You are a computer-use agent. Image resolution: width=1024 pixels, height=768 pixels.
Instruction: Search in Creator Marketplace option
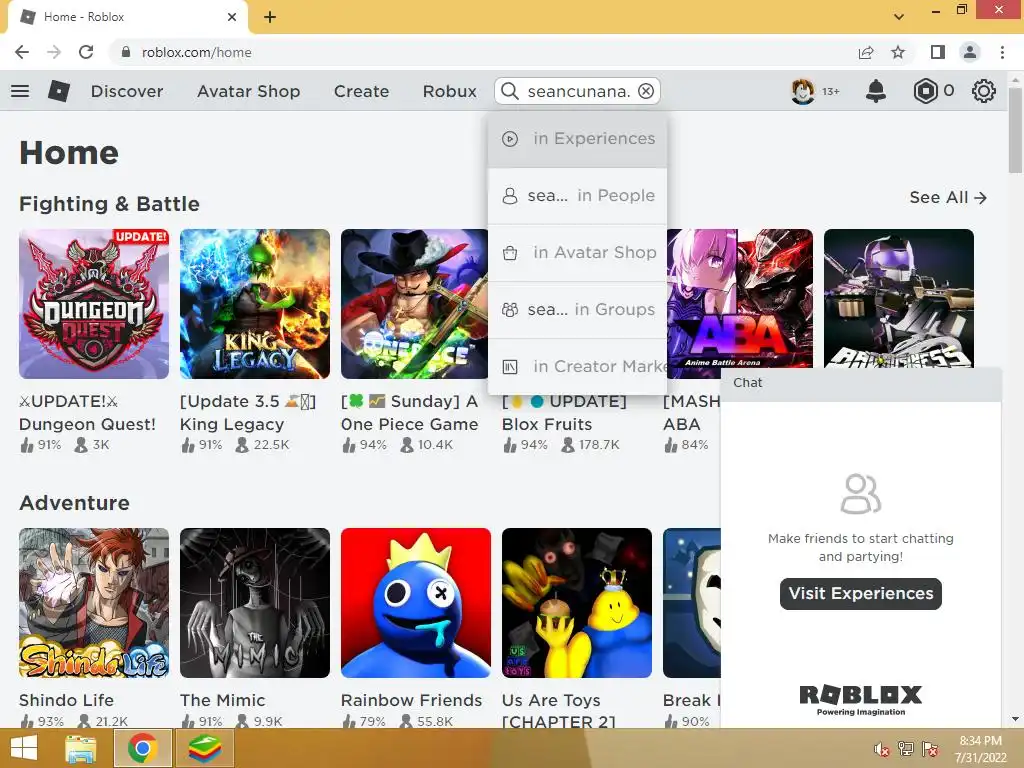(x=577, y=366)
